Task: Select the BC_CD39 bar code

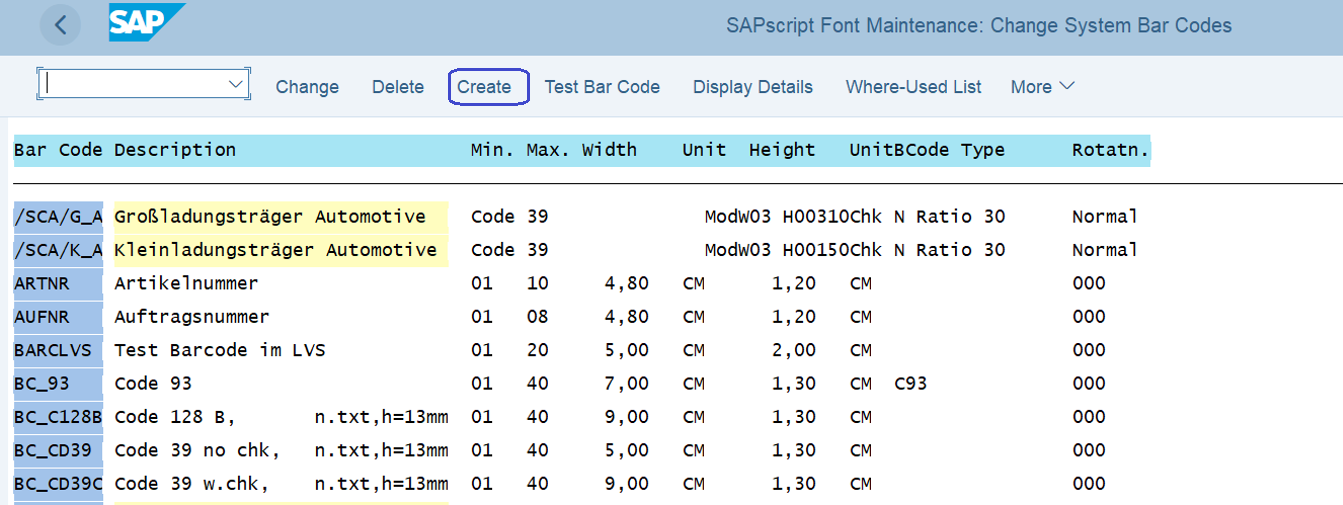Action: pos(58,450)
